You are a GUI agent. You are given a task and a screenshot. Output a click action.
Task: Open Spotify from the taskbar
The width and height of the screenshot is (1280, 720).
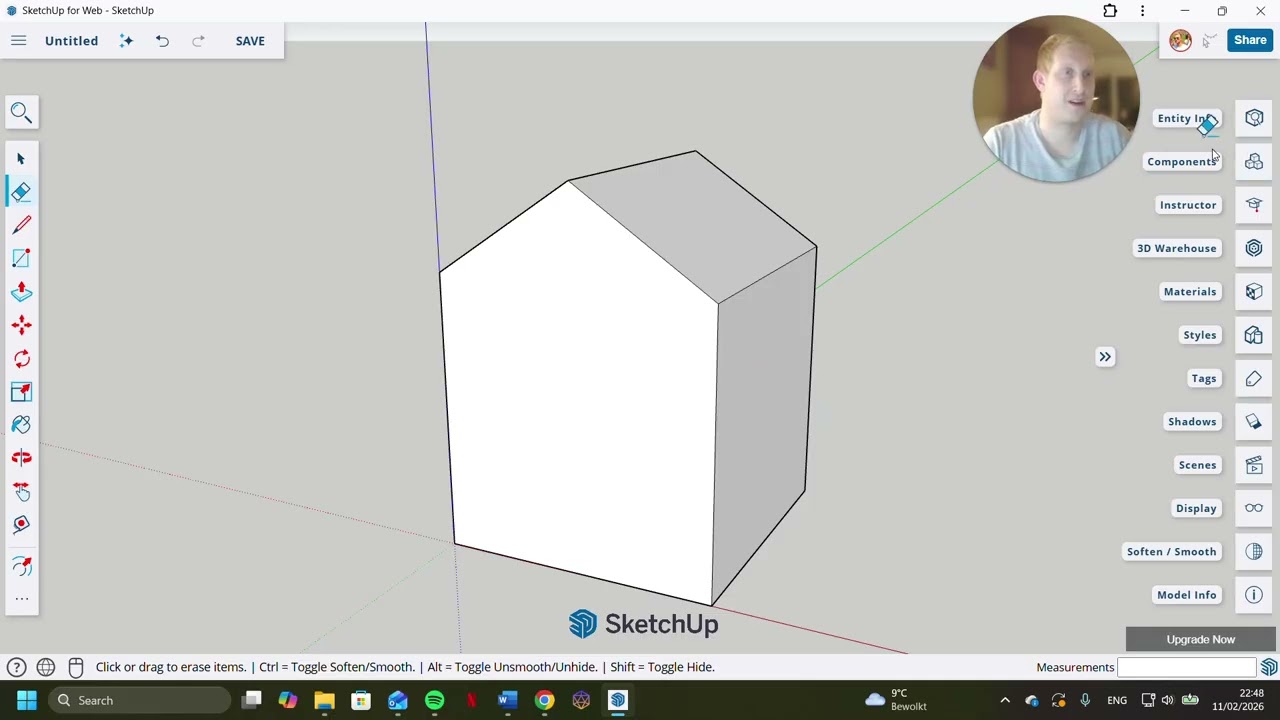(x=434, y=700)
